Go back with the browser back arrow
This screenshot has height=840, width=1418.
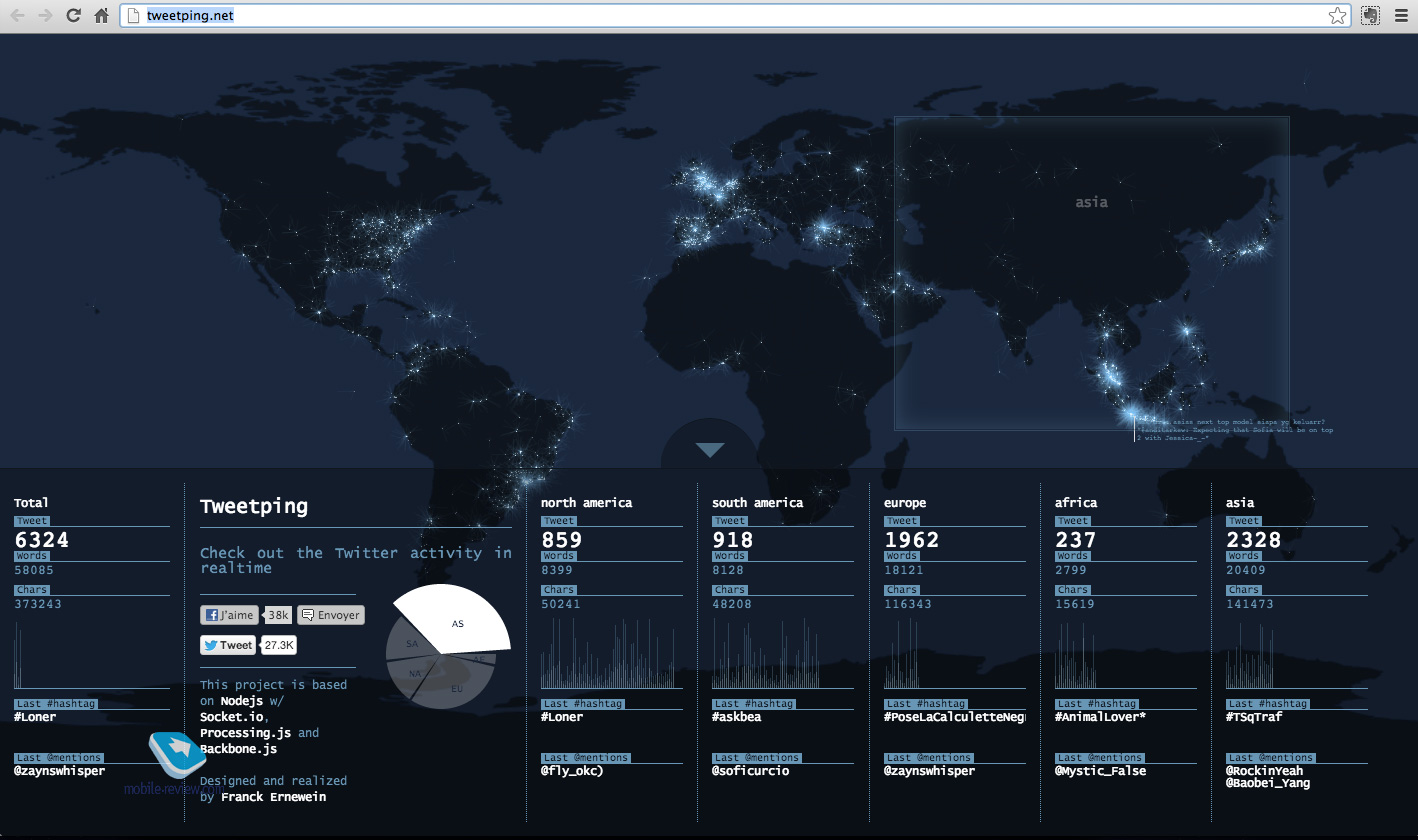(x=17, y=15)
